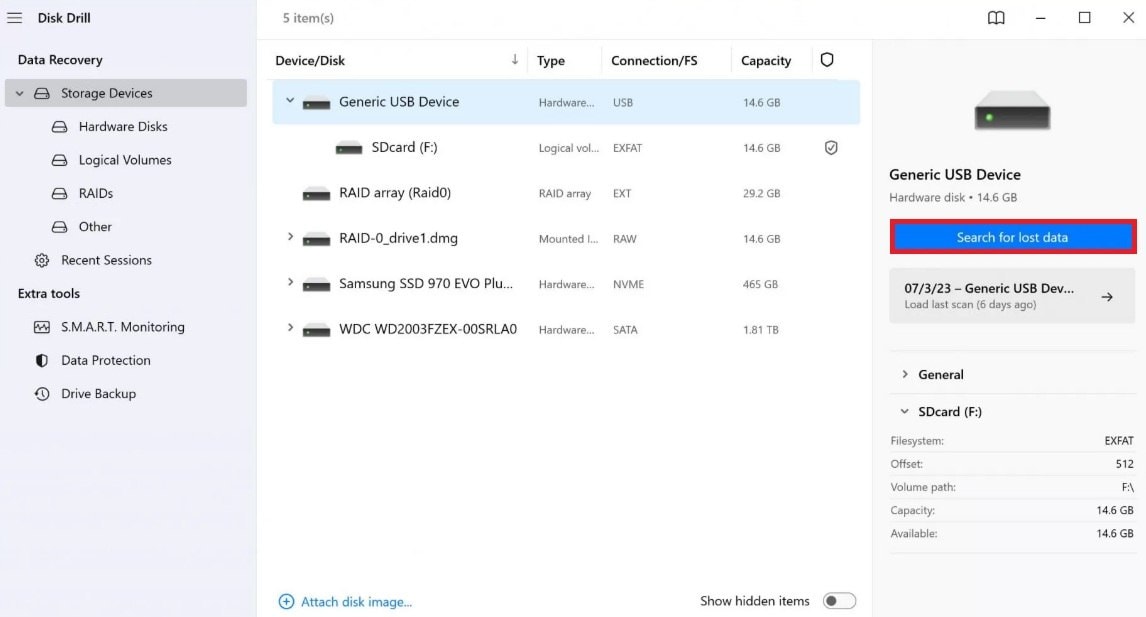Viewport: 1146px width, 617px height.
Task: Click the SDcard (F:) drive icon
Action: (349, 148)
